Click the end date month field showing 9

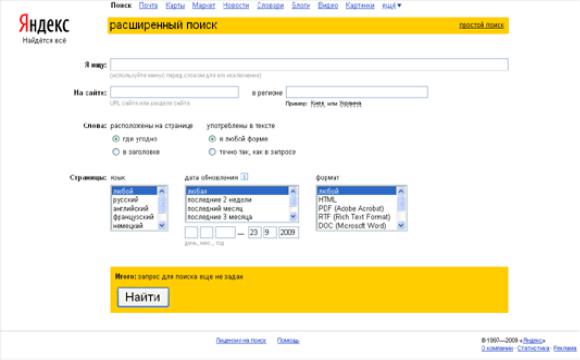(270, 232)
